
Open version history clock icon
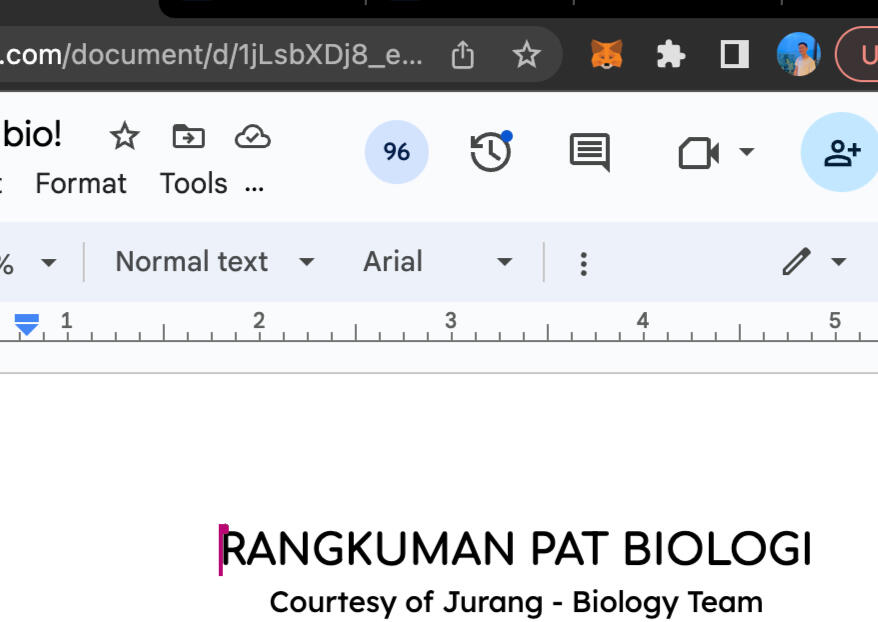(489, 152)
